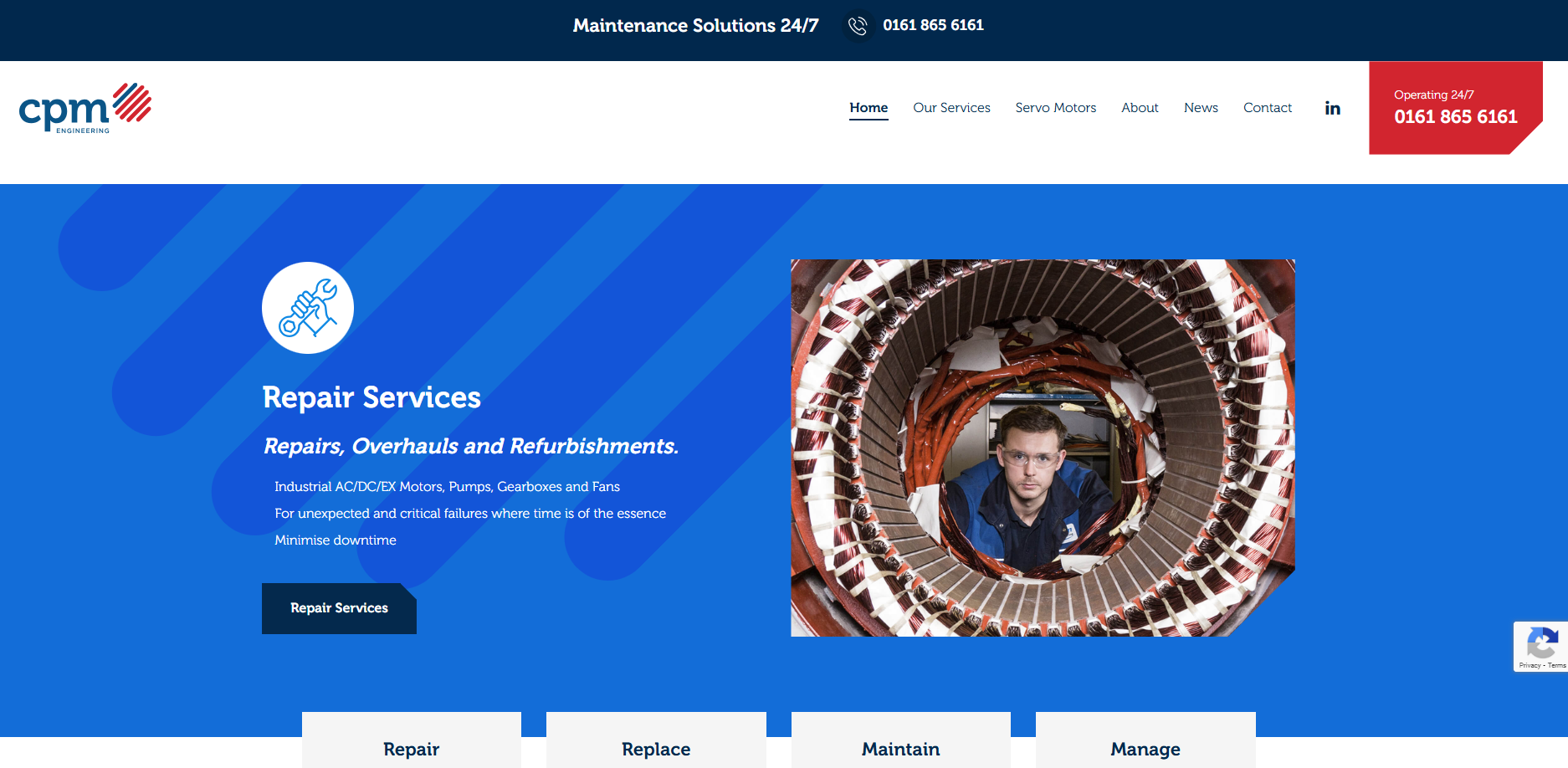Click the motor stator technician photo
1568x768 pixels.
coord(1043,448)
